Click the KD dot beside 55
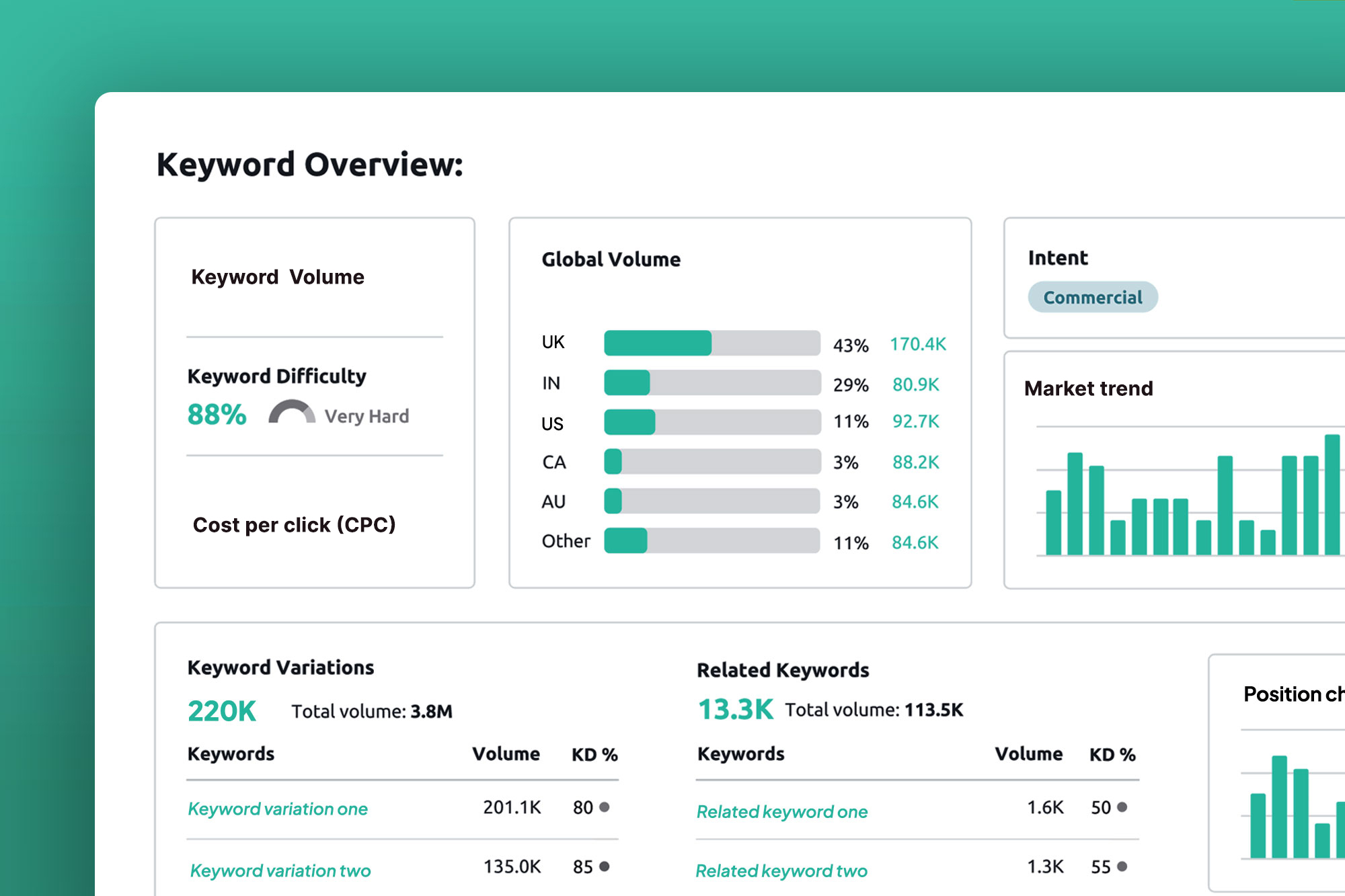This screenshot has width=1345, height=896. coord(1122,866)
